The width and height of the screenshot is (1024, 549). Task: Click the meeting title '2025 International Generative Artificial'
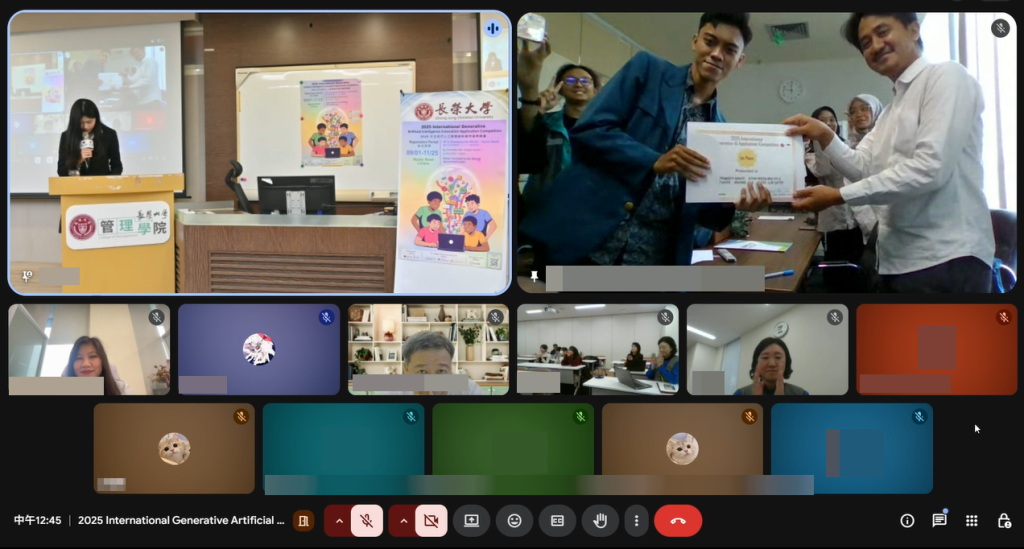coord(181,521)
